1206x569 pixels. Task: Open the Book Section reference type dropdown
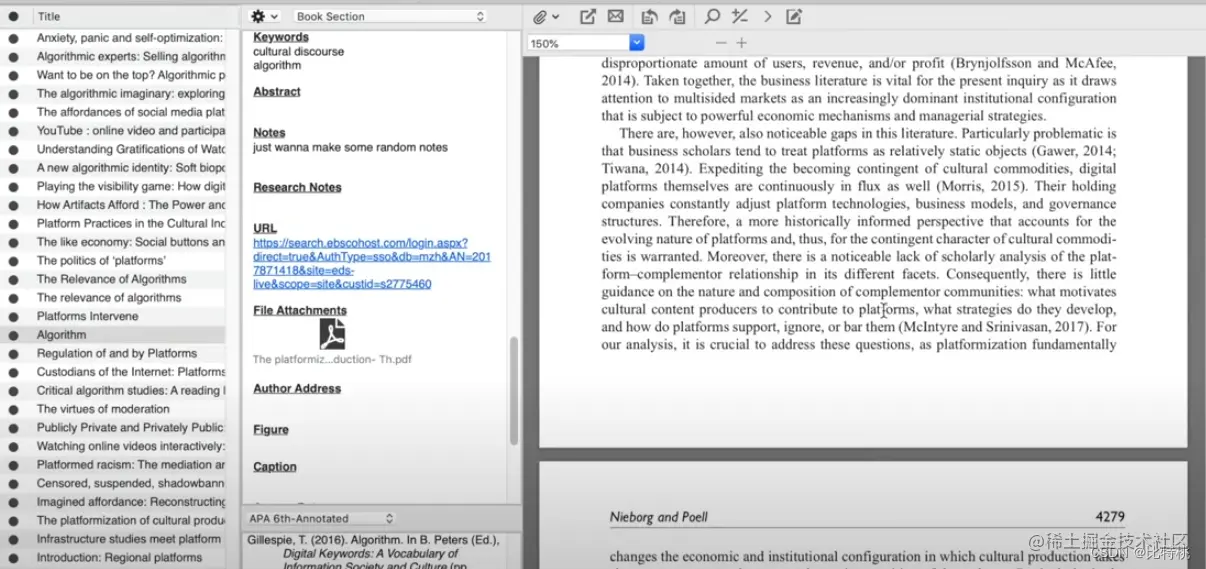pyautogui.click(x=390, y=16)
